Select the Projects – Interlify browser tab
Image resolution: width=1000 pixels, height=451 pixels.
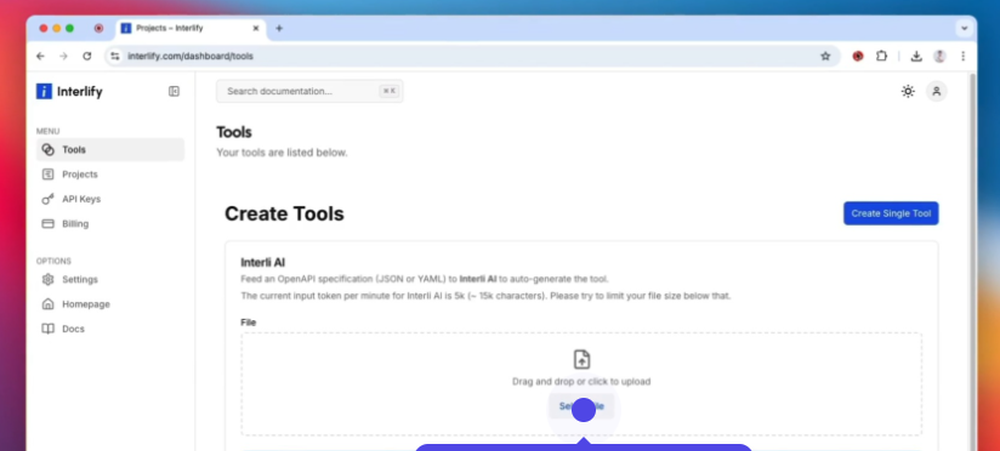[191, 29]
